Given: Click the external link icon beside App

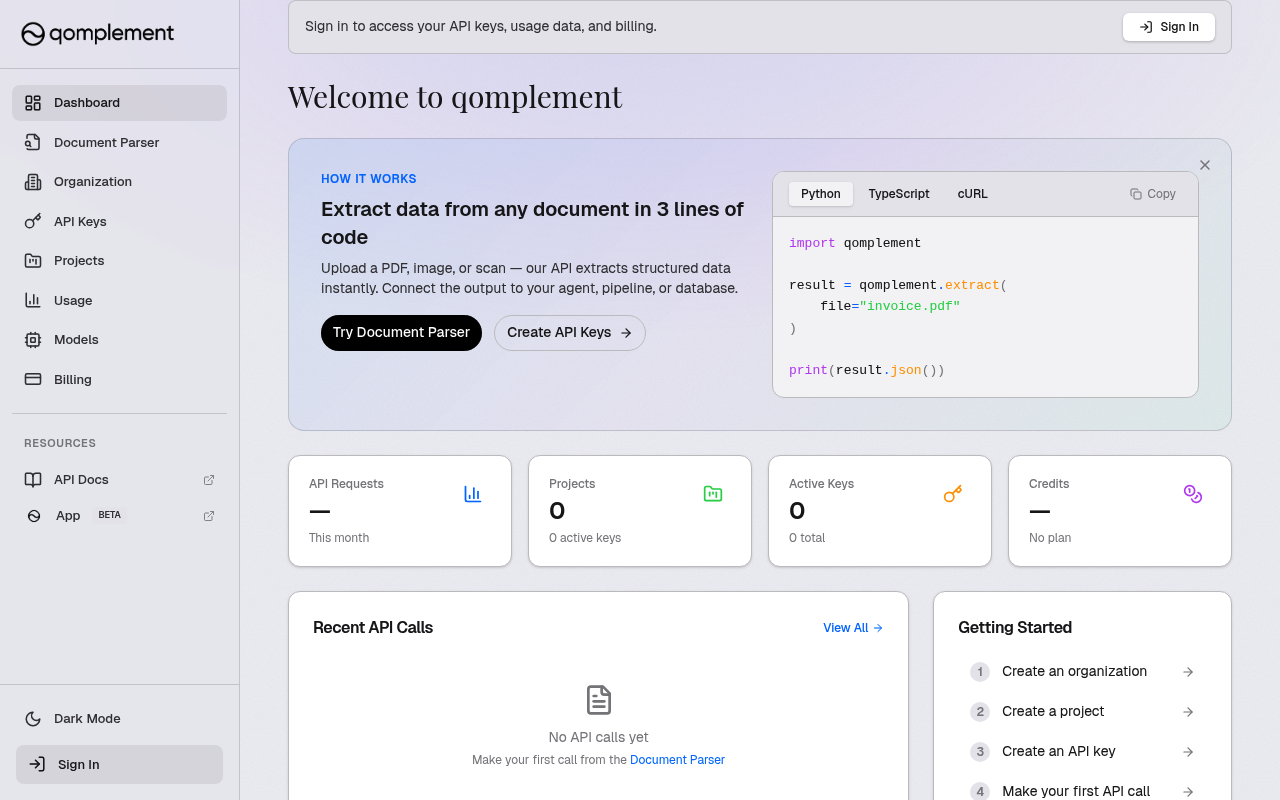Looking at the screenshot, I should tap(209, 516).
